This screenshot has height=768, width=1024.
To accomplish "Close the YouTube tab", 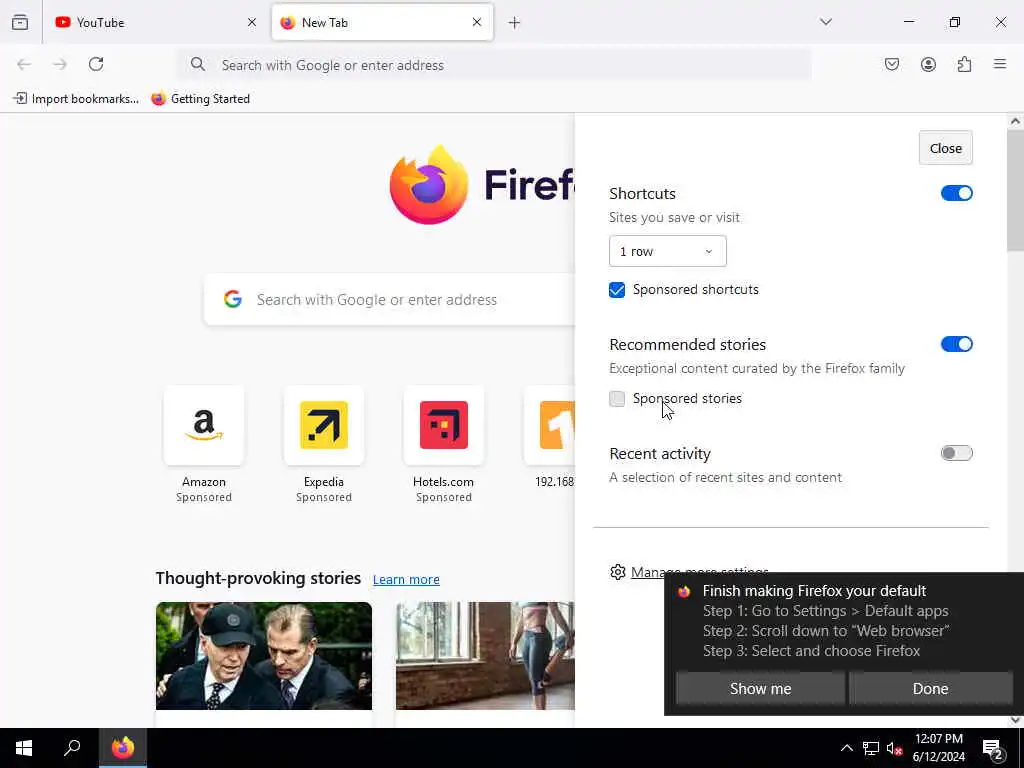I will tap(251, 22).
